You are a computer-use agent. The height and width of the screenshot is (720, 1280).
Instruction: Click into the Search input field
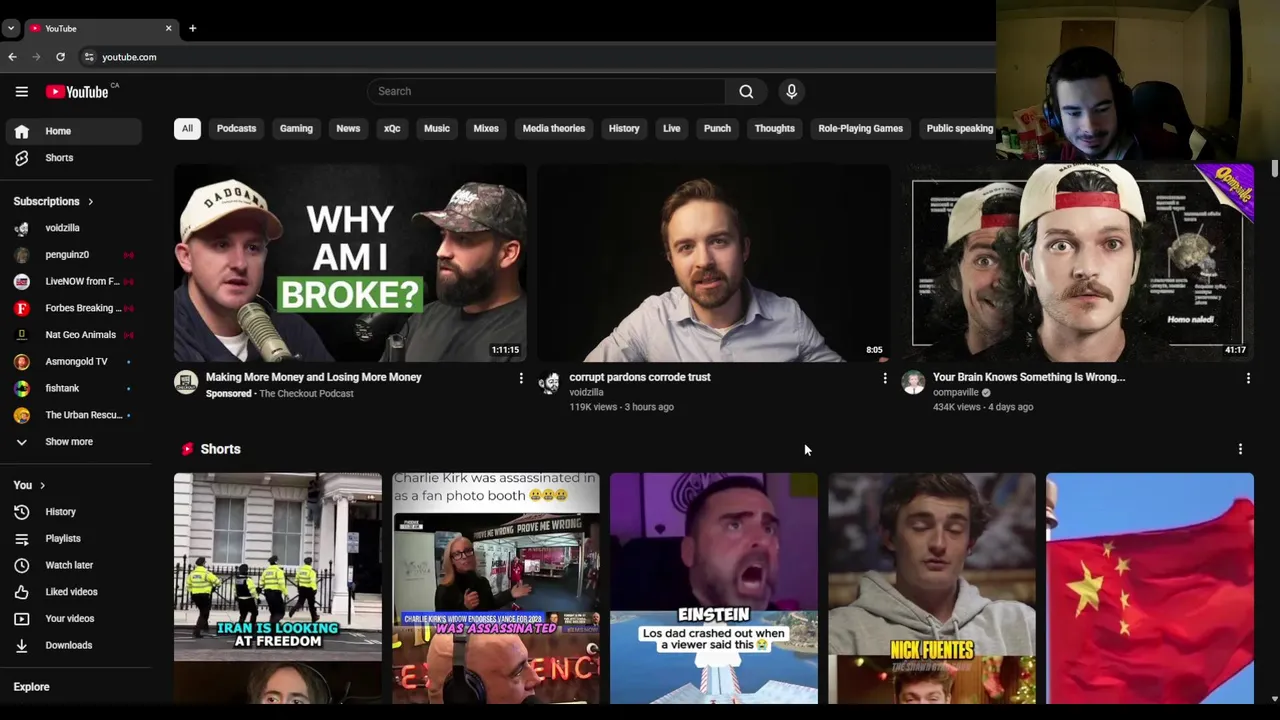point(546,91)
